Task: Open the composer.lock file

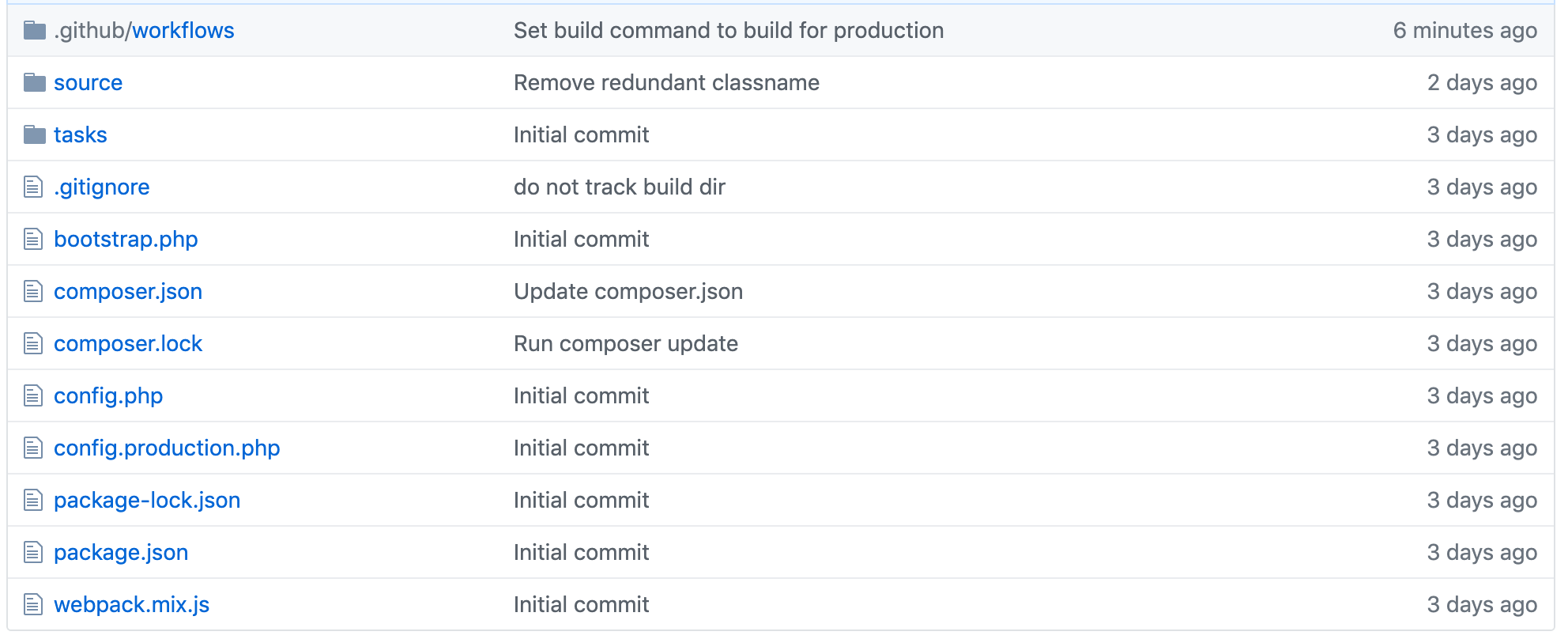Action: [x=128, y=344]
